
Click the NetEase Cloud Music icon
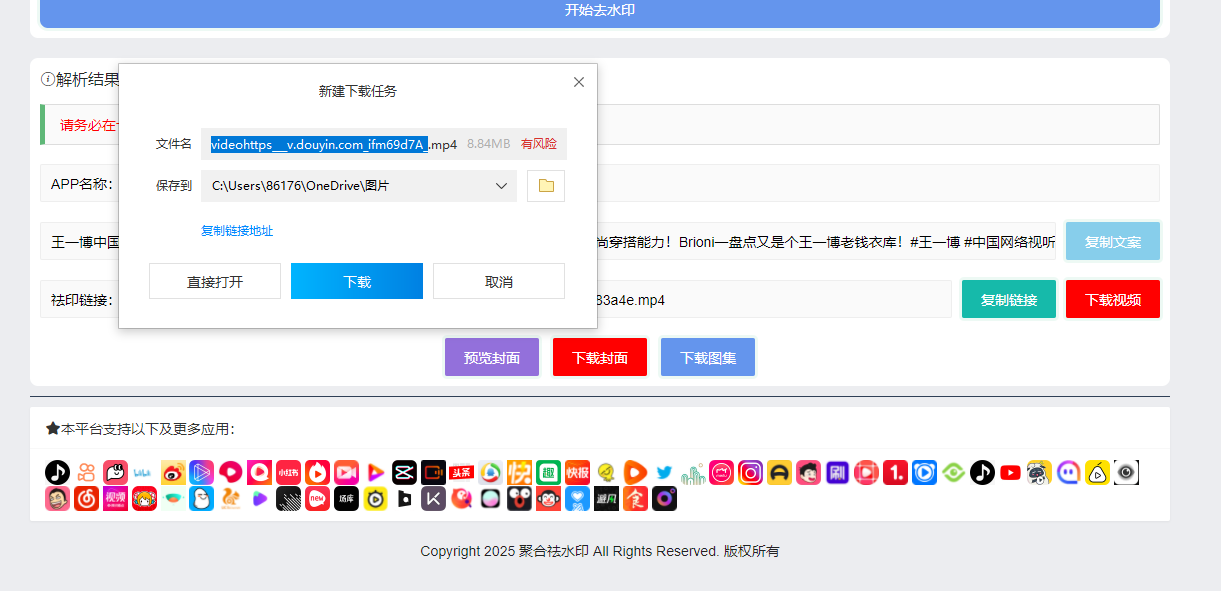click(x=86, y=499)
